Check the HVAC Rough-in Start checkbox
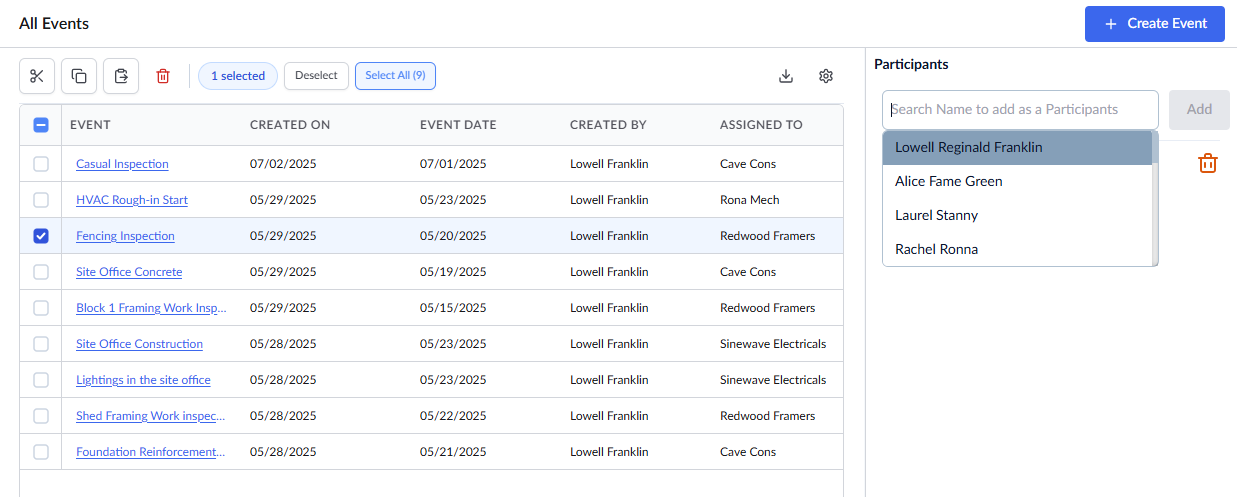The image size is (1237, 497). tap(41, 200)
